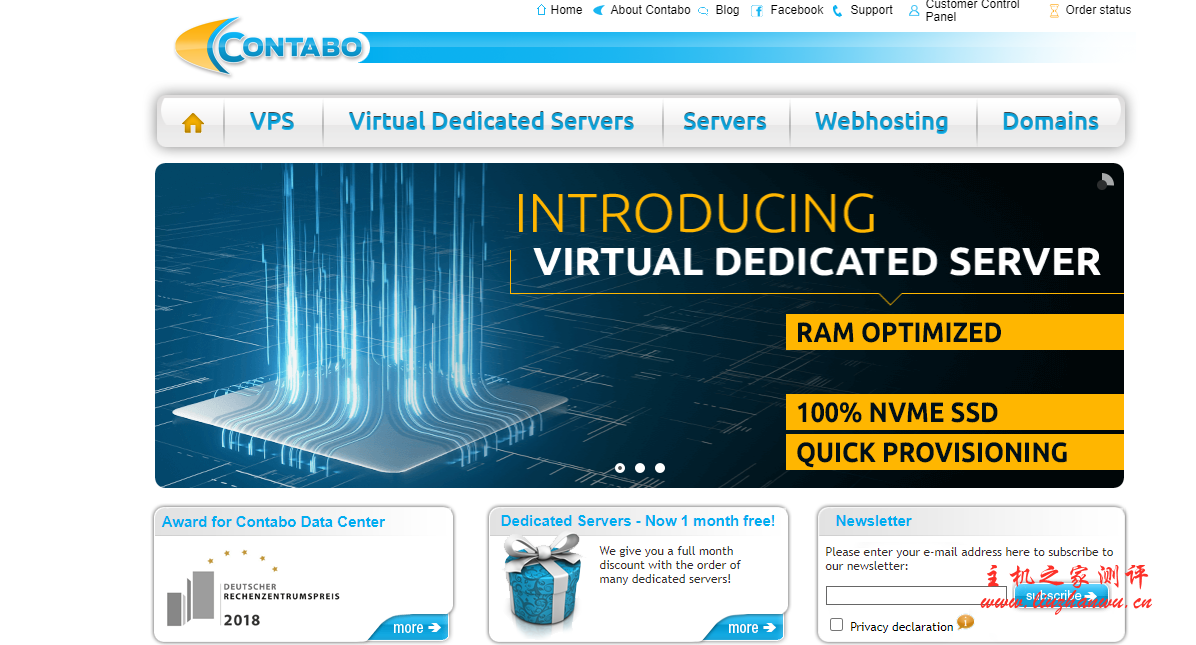The height and width of the screenshot is (645, 1196).
Task: Switch to the second carousel slide dot
Action: [640, 468]
